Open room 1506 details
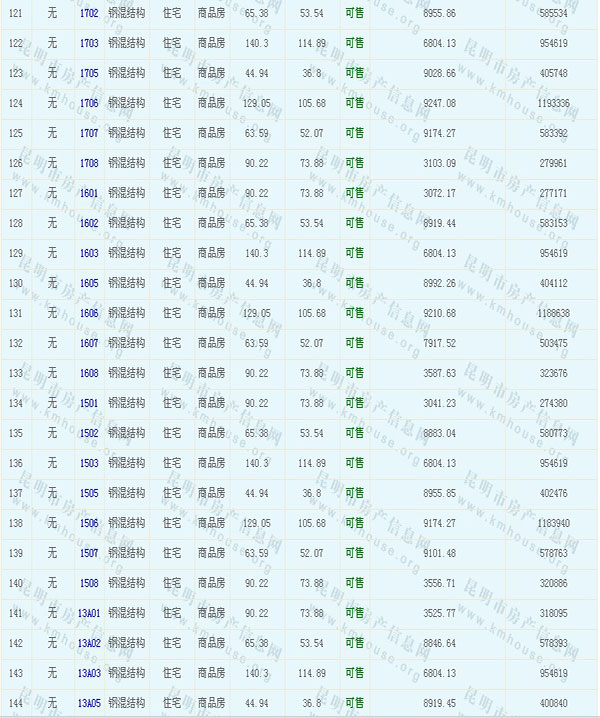 coord(89,524)
